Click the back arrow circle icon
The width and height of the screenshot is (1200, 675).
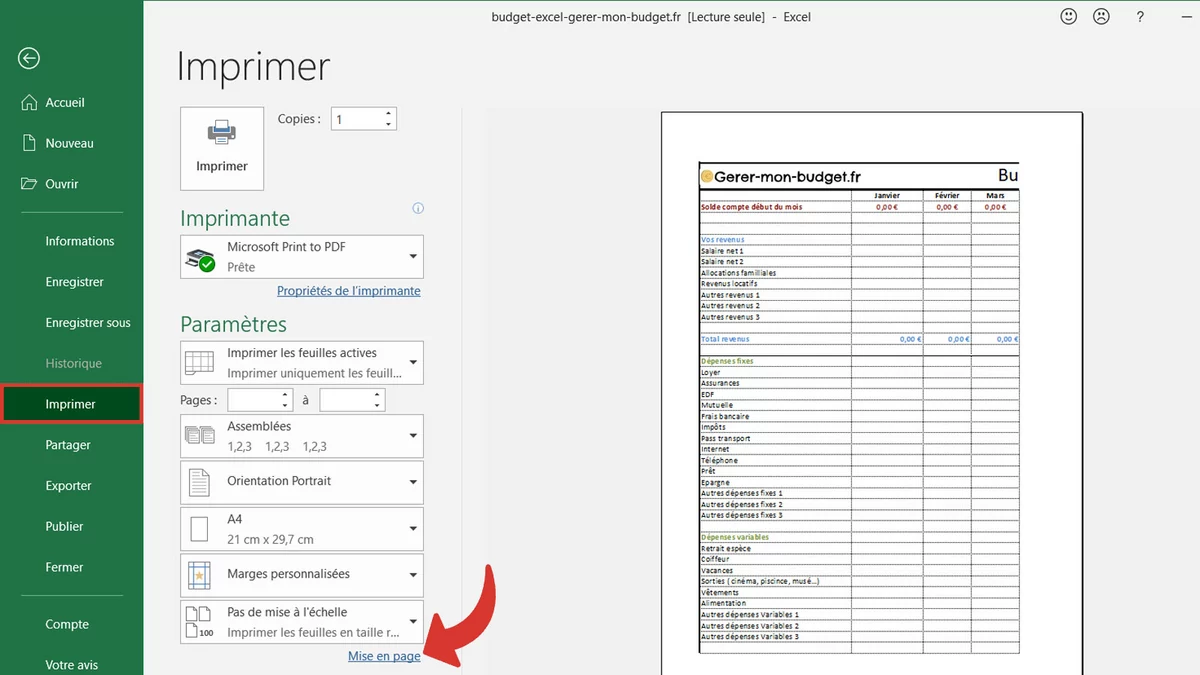tap(29, 59)
